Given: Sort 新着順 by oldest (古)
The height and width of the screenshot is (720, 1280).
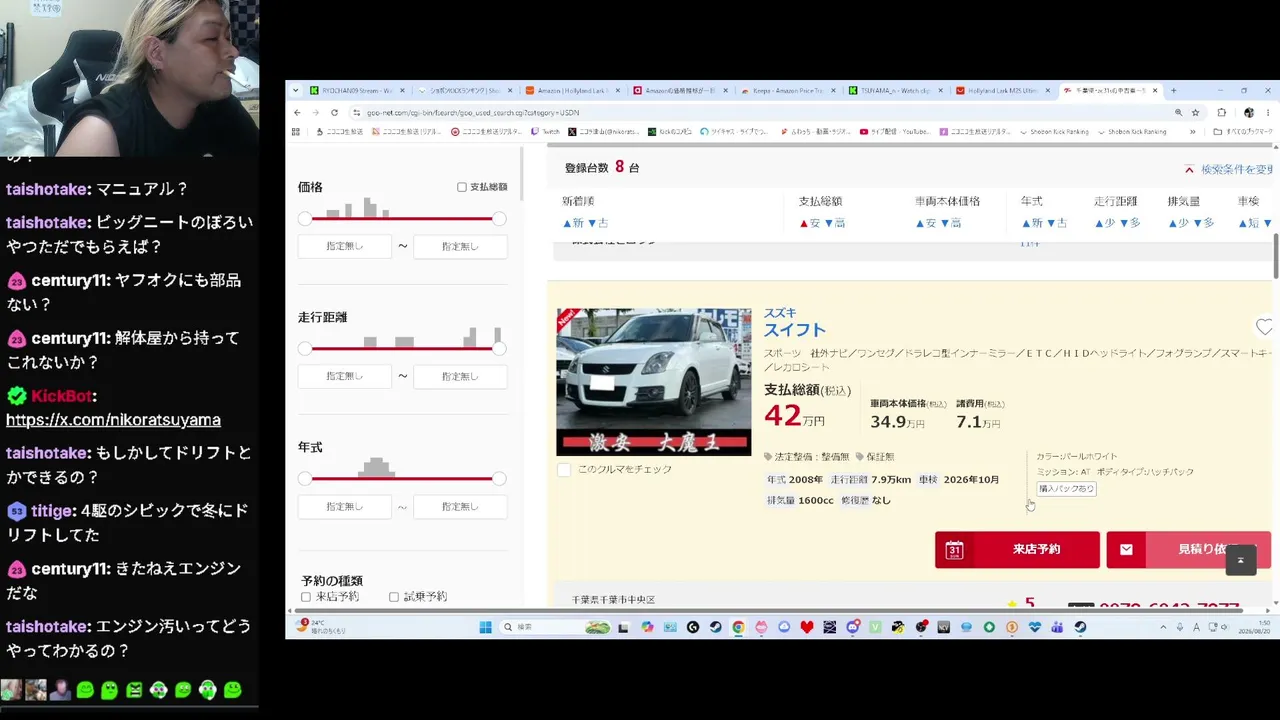Looking at the screenshot, I should 598,223.
